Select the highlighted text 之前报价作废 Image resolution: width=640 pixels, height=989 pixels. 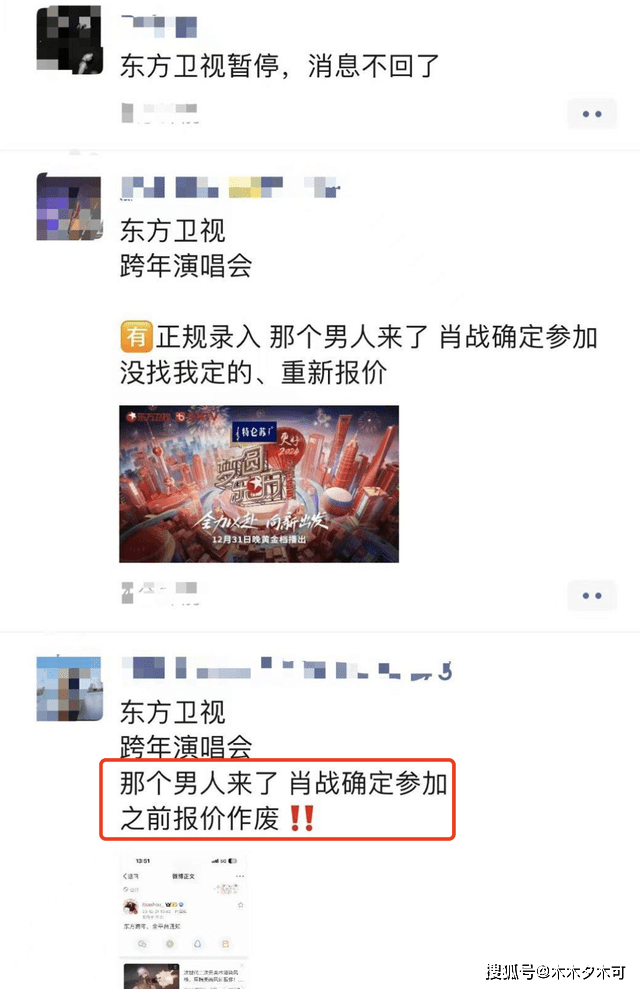pos(200,819)
